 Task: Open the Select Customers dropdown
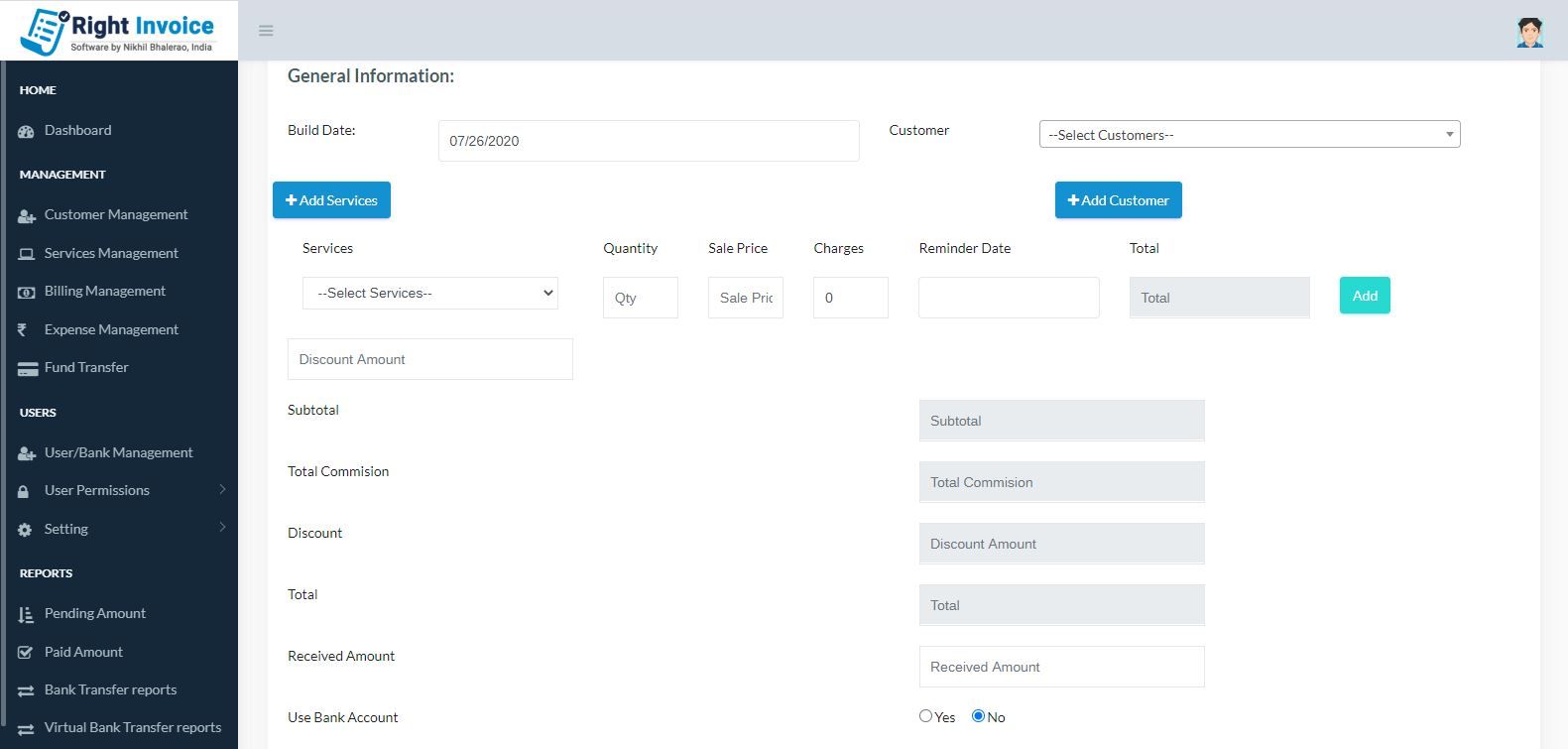click(x=1250, y=134)
